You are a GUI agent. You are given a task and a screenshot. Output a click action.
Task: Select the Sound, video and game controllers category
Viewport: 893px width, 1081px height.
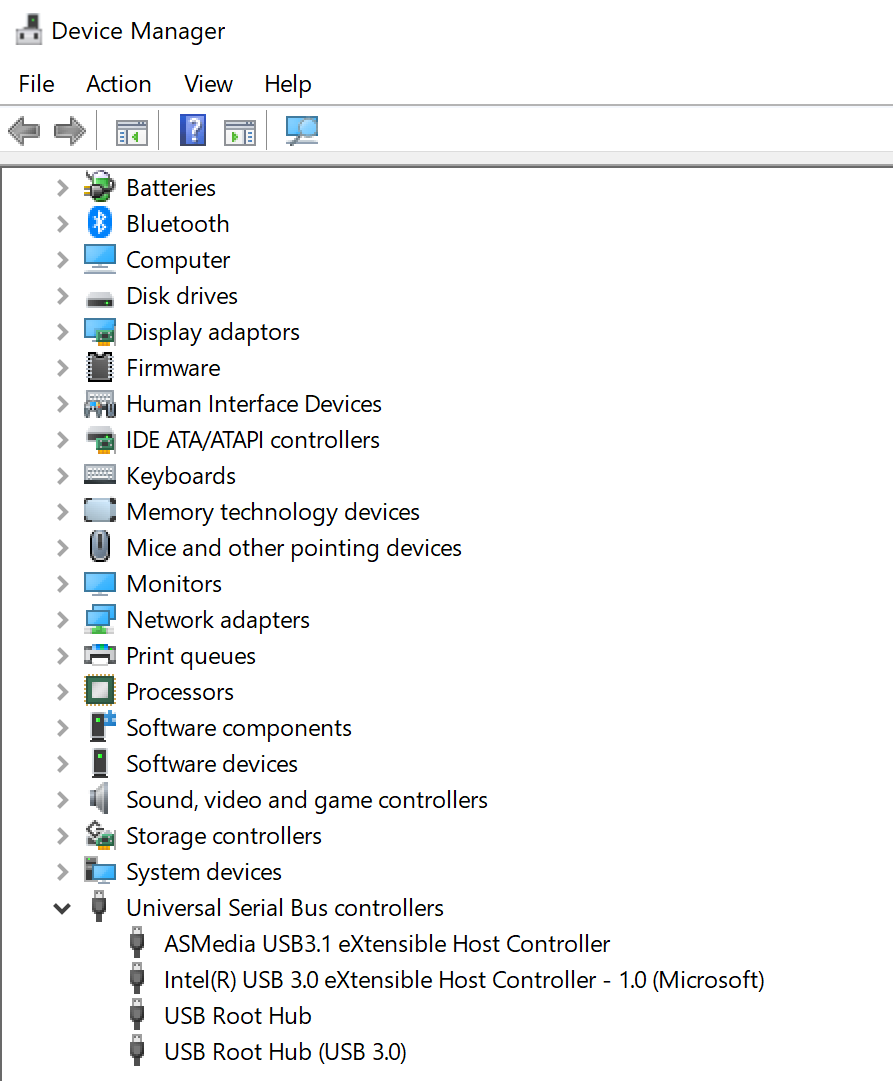(x=306, y=799)
